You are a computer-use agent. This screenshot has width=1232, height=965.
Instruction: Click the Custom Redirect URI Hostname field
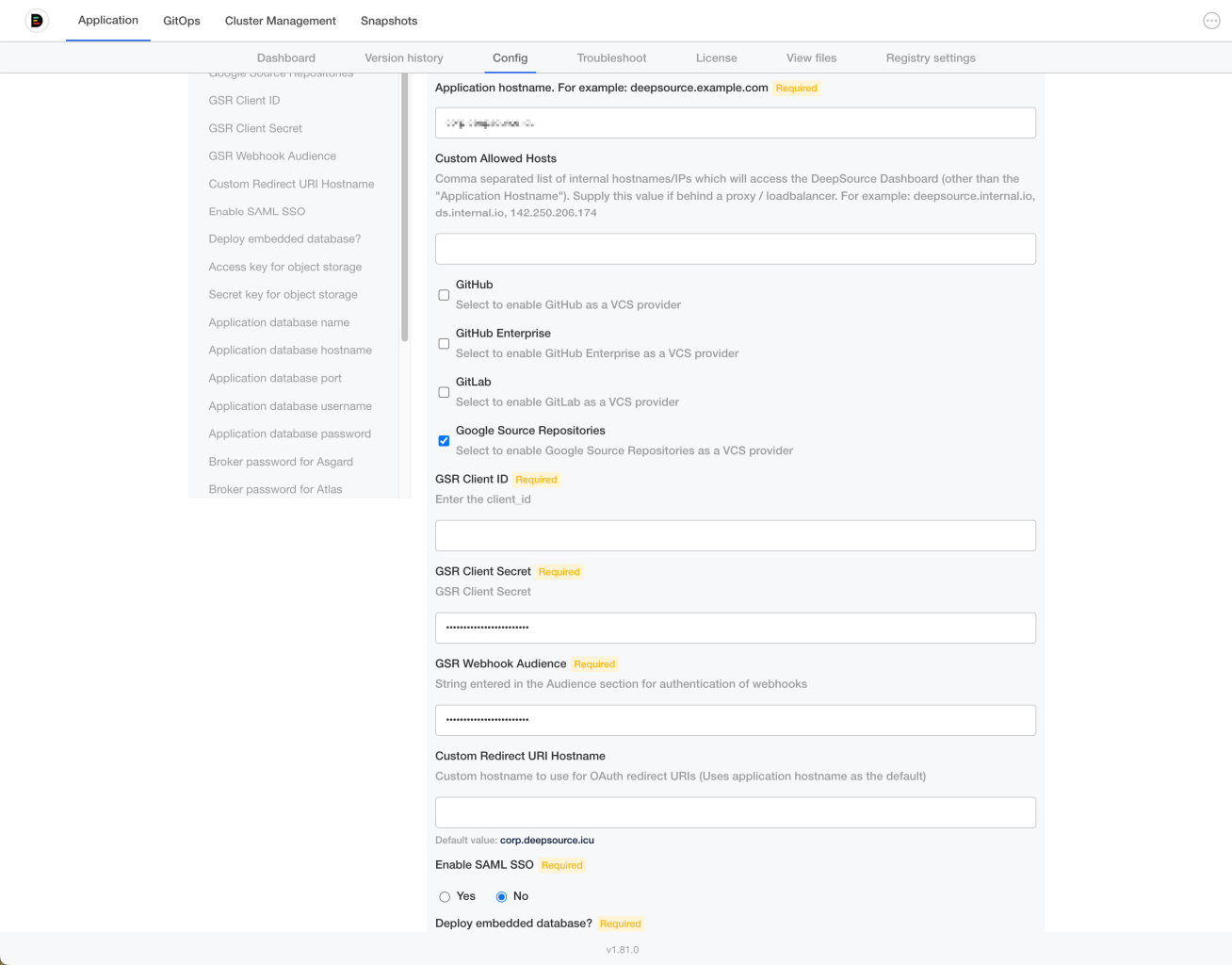click(736, 812)
